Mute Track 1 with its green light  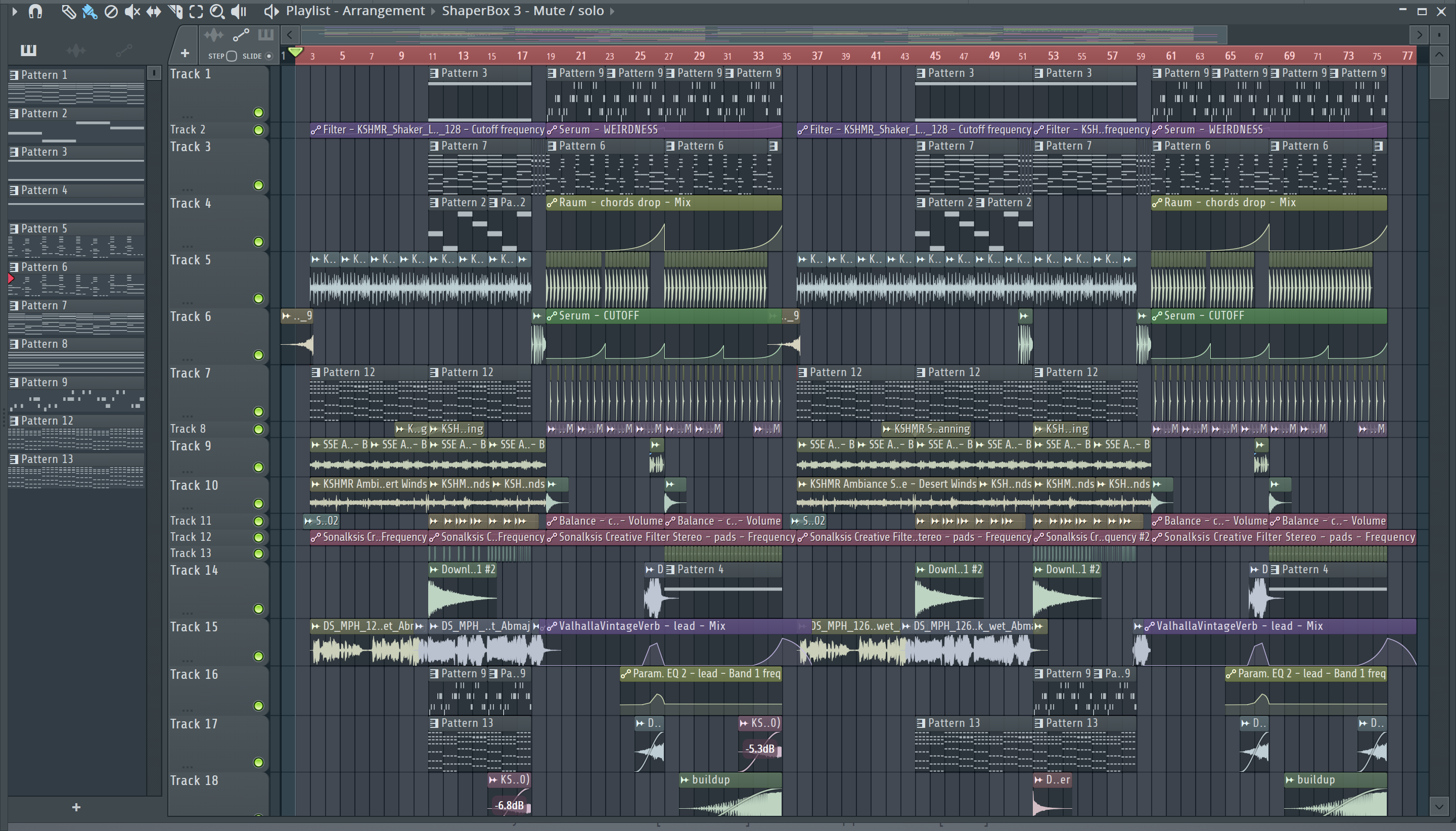point(258,112)
